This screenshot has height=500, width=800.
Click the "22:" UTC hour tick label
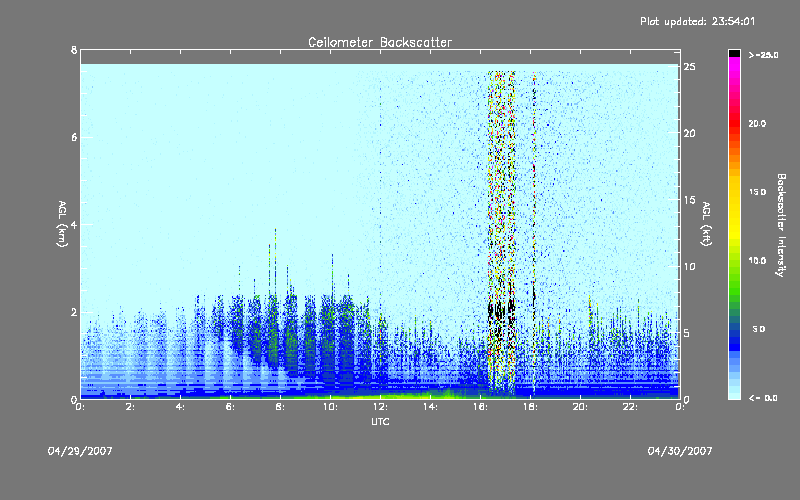tap(630, 407)
